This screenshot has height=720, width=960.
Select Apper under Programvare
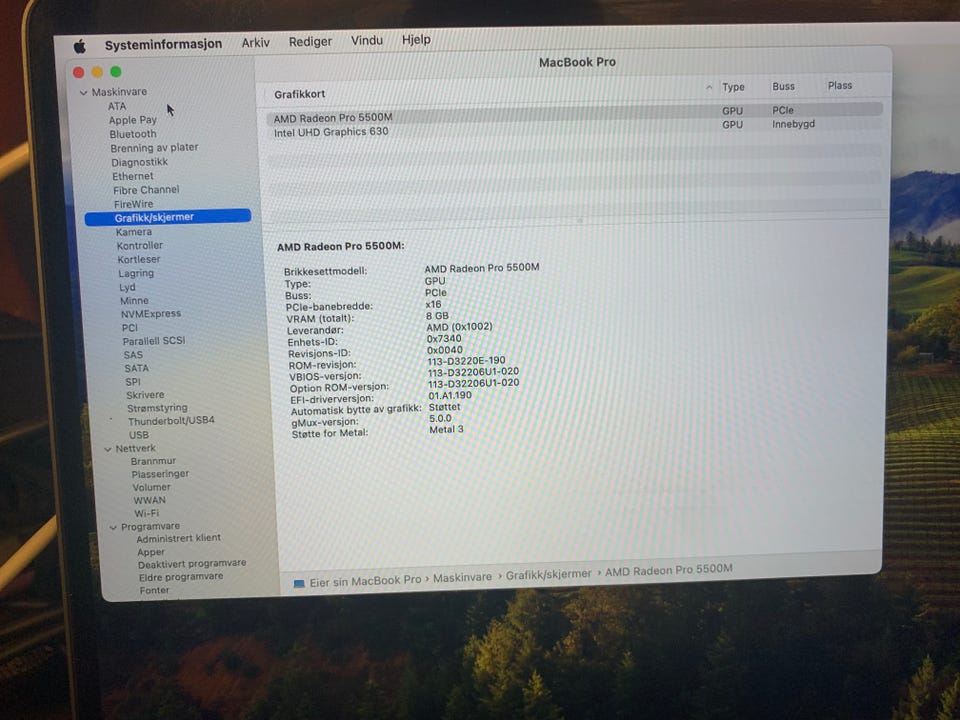tap(151, 552)
